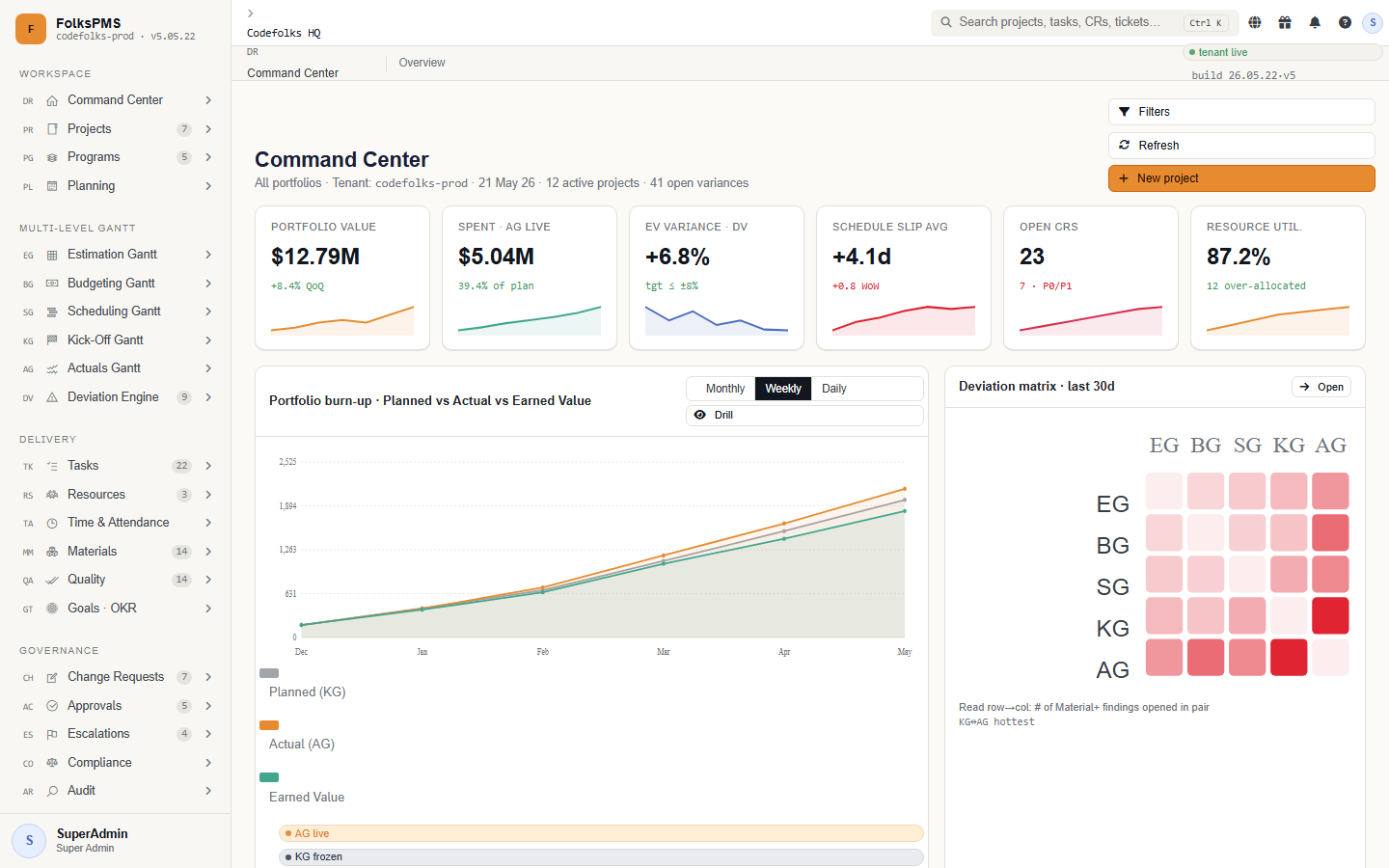The height and width of the screenshot is (868, 1389).
Task: Open the help question mark icon
Action: tap(1345, 22)
